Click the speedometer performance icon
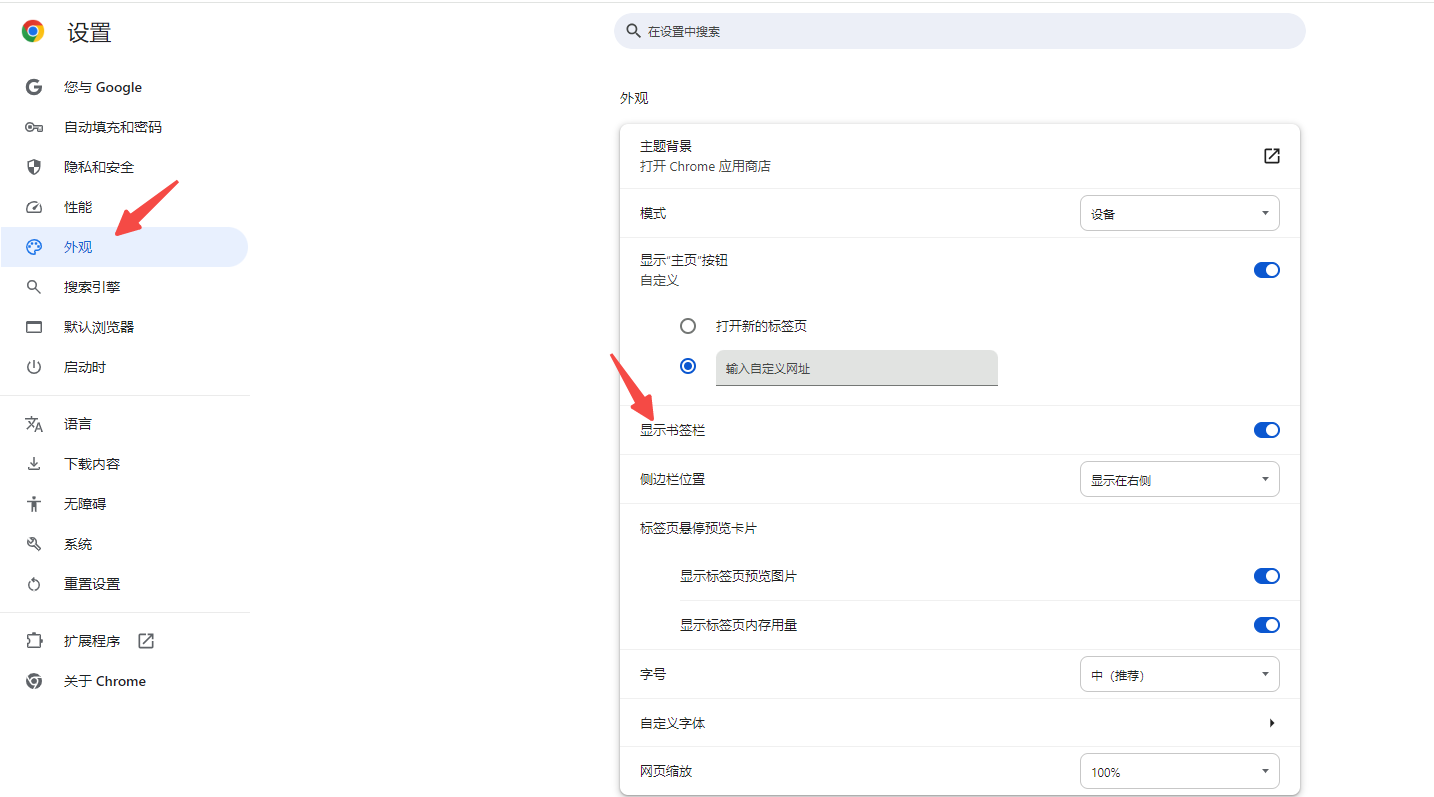 [34, 207]
